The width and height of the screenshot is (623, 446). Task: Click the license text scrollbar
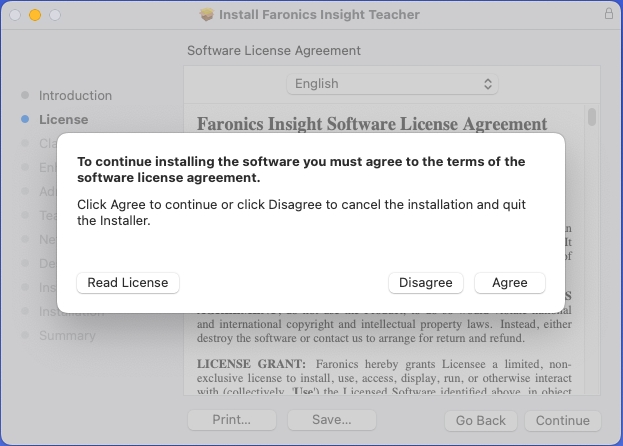click(x=592, y=117)
